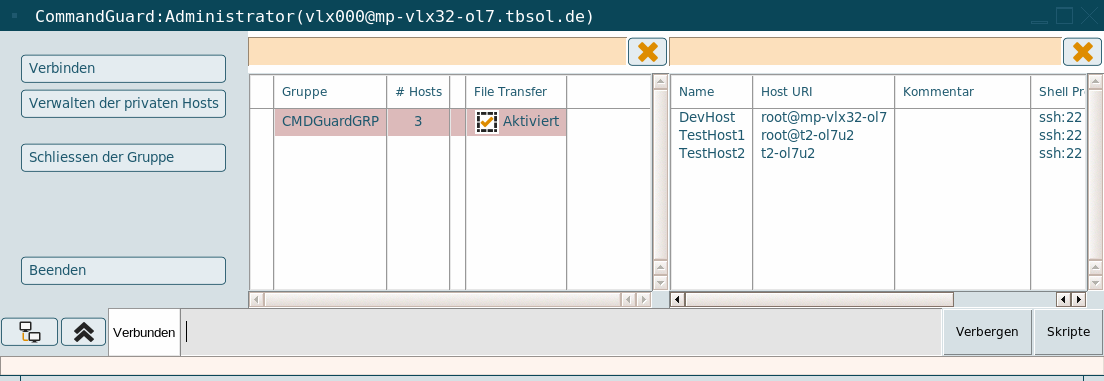Select the CMDGuardGRP group row
The height and width of the screenshot is (381, 1104).
pyautogui.click(x=420, y=121)
